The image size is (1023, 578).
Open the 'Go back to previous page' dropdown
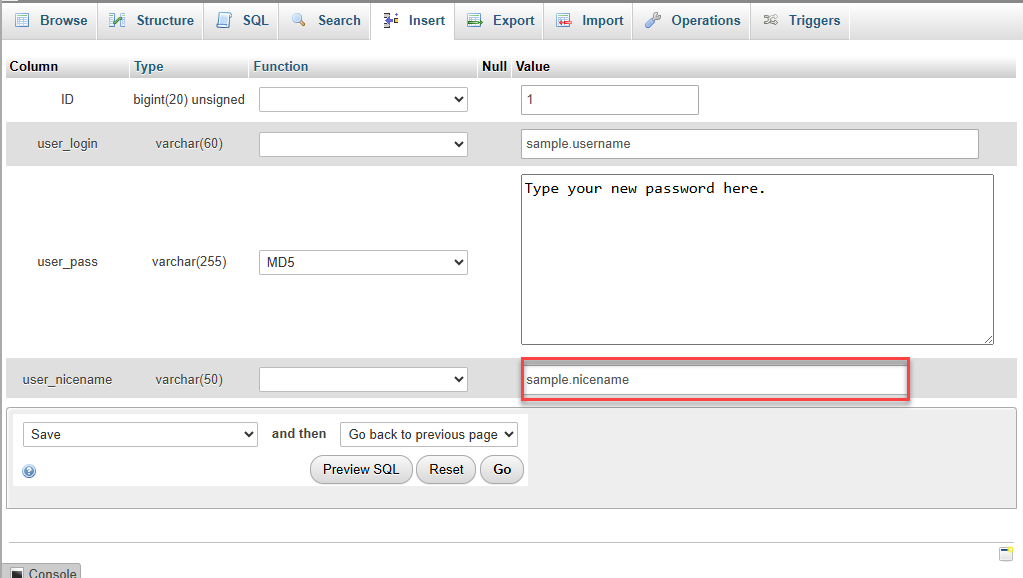pos(428,434)
